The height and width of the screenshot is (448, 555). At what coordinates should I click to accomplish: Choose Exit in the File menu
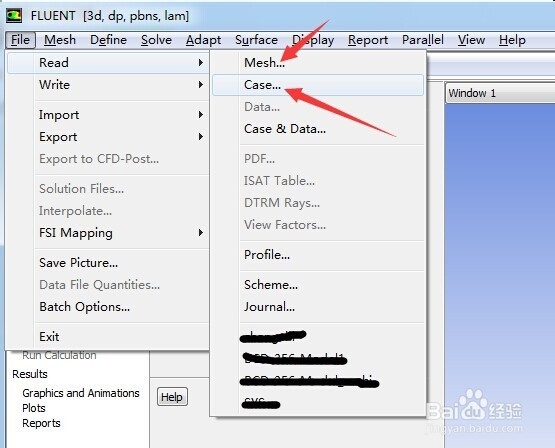point(49,337)
